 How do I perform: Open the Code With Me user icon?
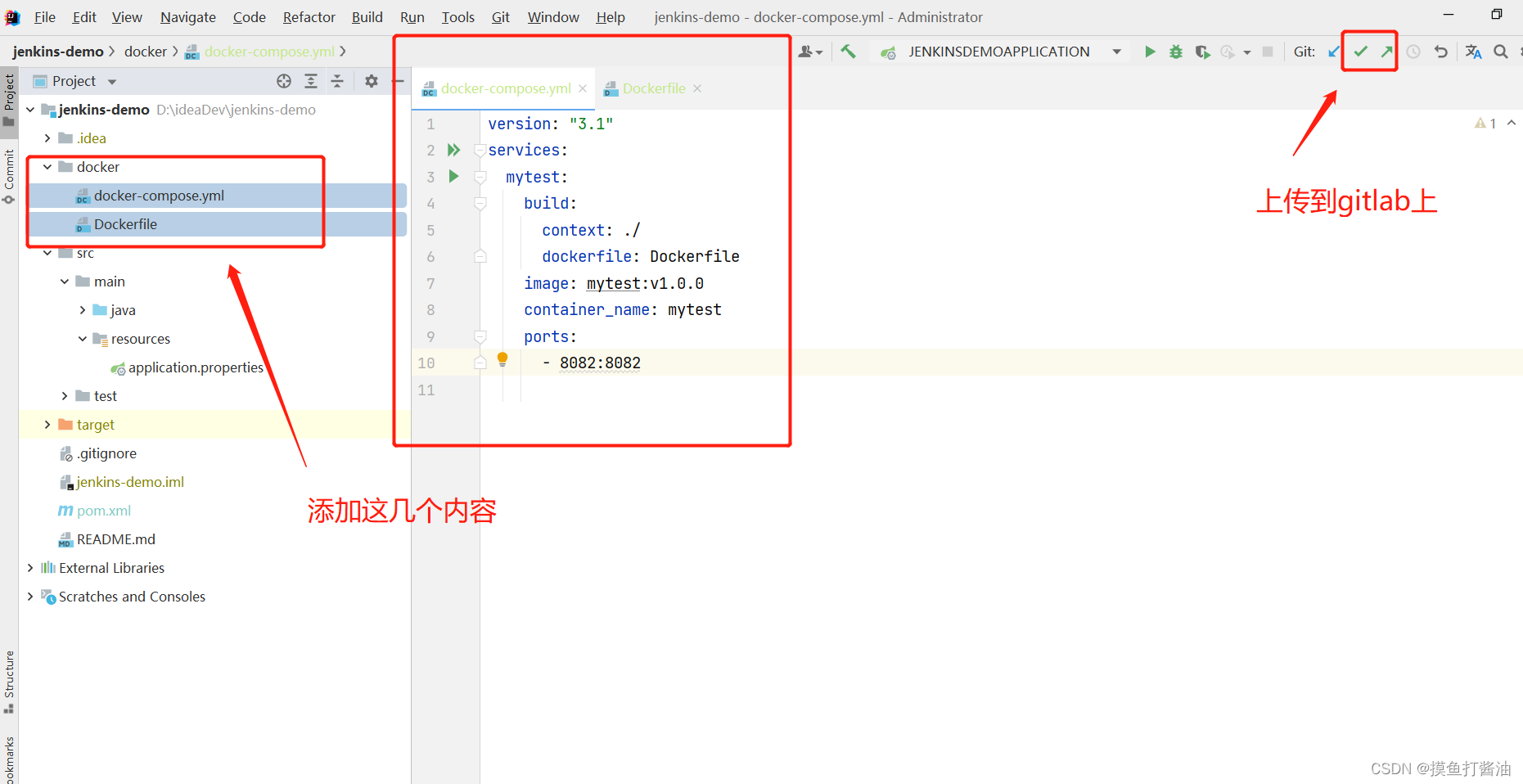pyautogui.click(x=810, y=52)
